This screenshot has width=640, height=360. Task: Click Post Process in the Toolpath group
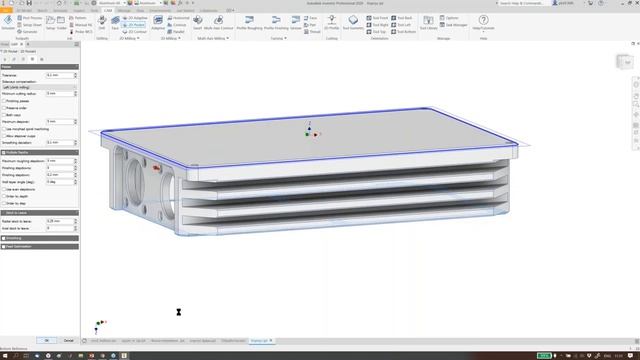(30, 18)
